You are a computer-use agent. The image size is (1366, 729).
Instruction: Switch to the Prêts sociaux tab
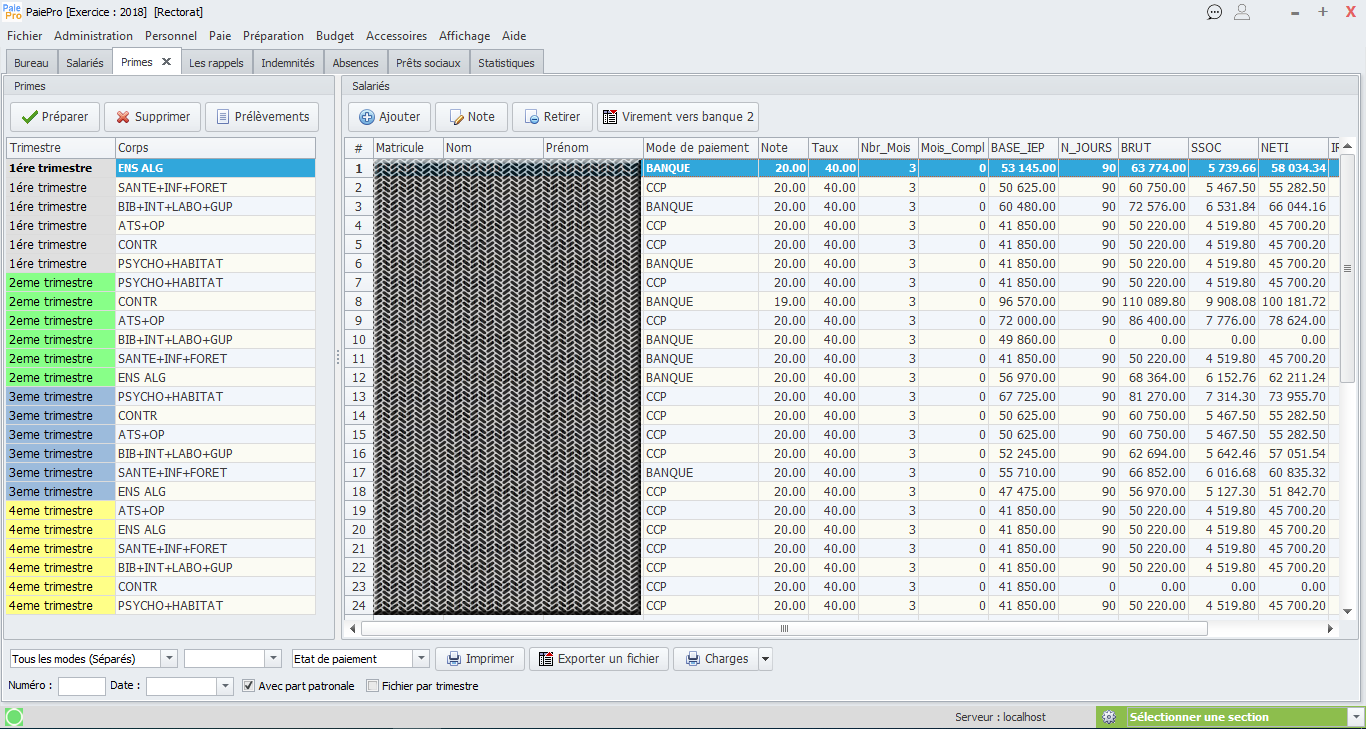[x=428, y=62]
